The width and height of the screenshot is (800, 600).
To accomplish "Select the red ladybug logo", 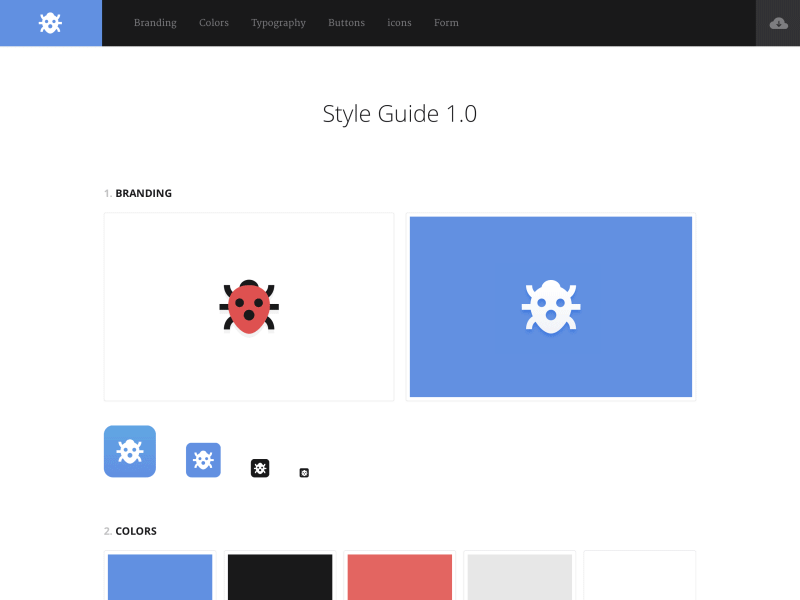I will click(x=249, y=307).
